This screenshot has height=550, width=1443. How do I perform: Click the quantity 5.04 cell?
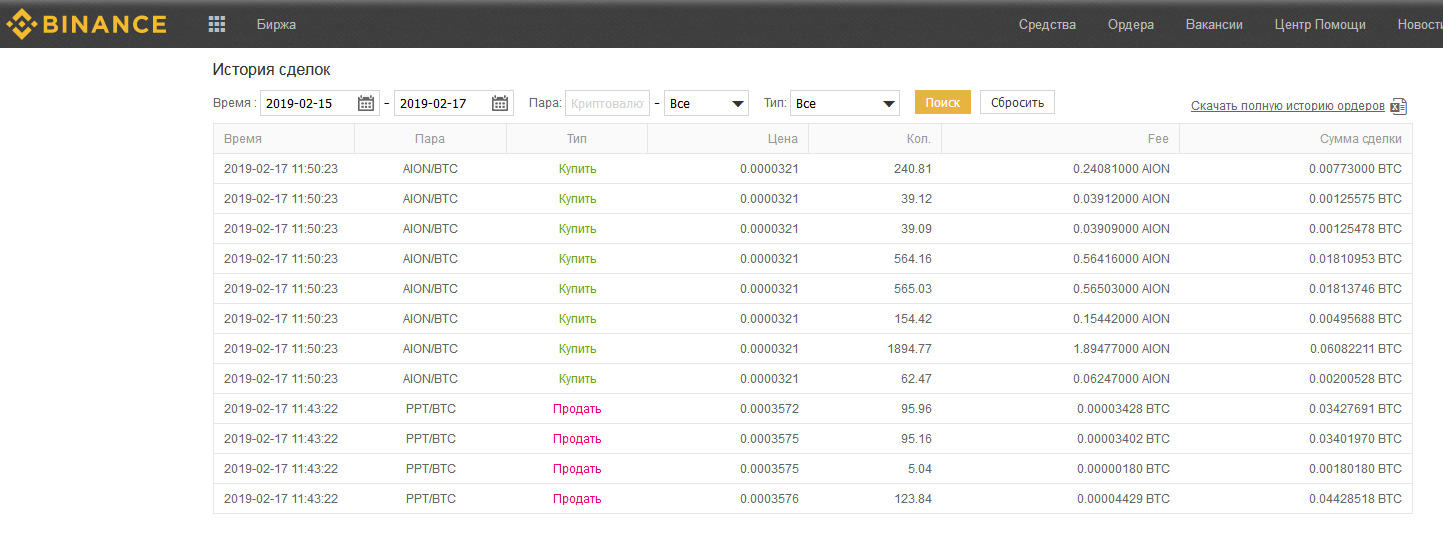point(919,469)
